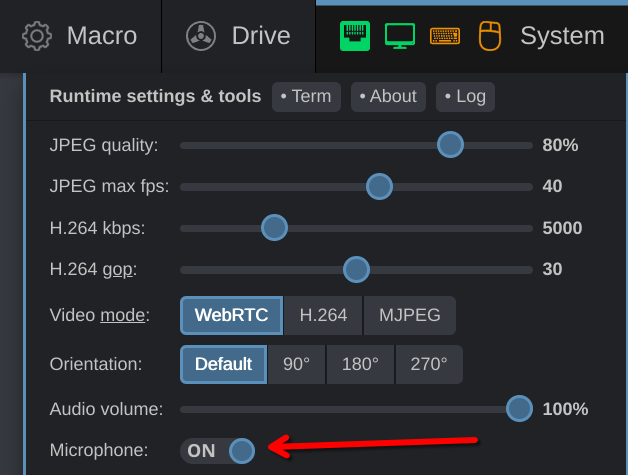Image resolution: width=628 pixels, height=475 pixels.
Task: Click the Drive disc icon
Action: tap(201, 36)
